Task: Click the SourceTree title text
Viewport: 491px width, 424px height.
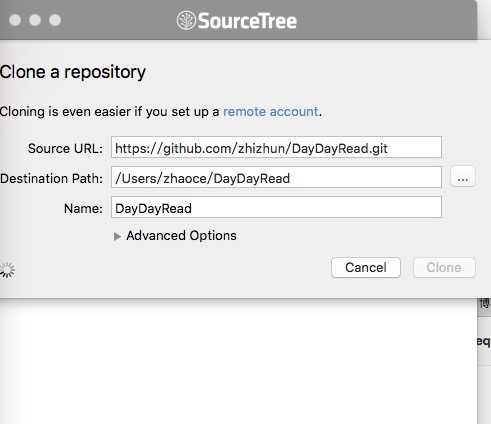Action: pos(247,21)
